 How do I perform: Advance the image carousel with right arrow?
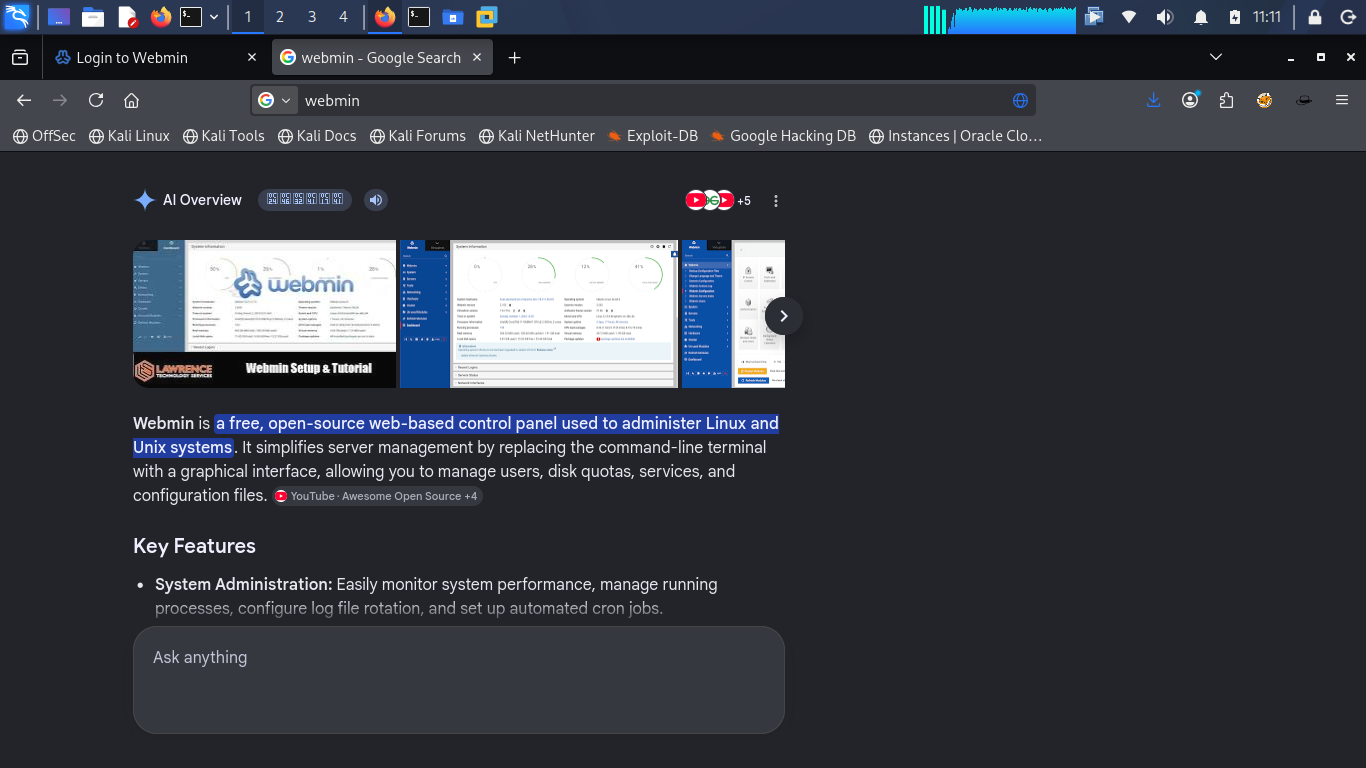[784, 316]
